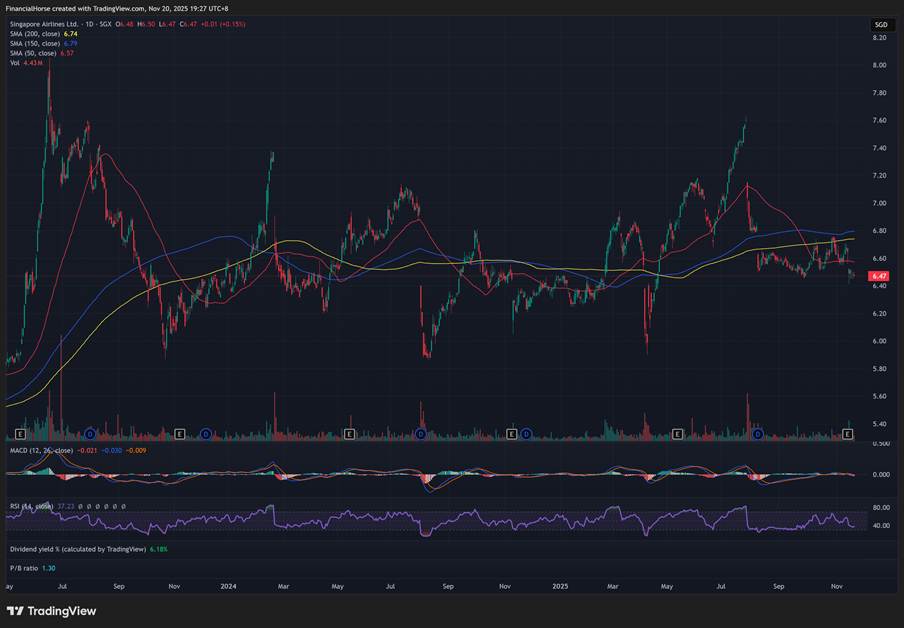Select the MACD (12, 26, close) legend
This screenshot has width=904, height=628.
pos(40,451)
